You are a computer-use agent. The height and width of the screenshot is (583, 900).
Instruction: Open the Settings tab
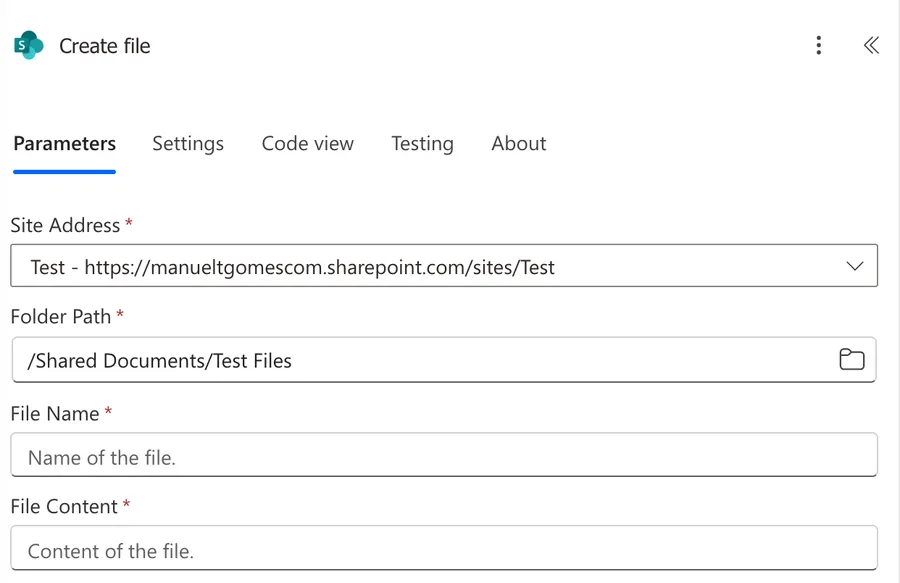(x=188, y=144)
